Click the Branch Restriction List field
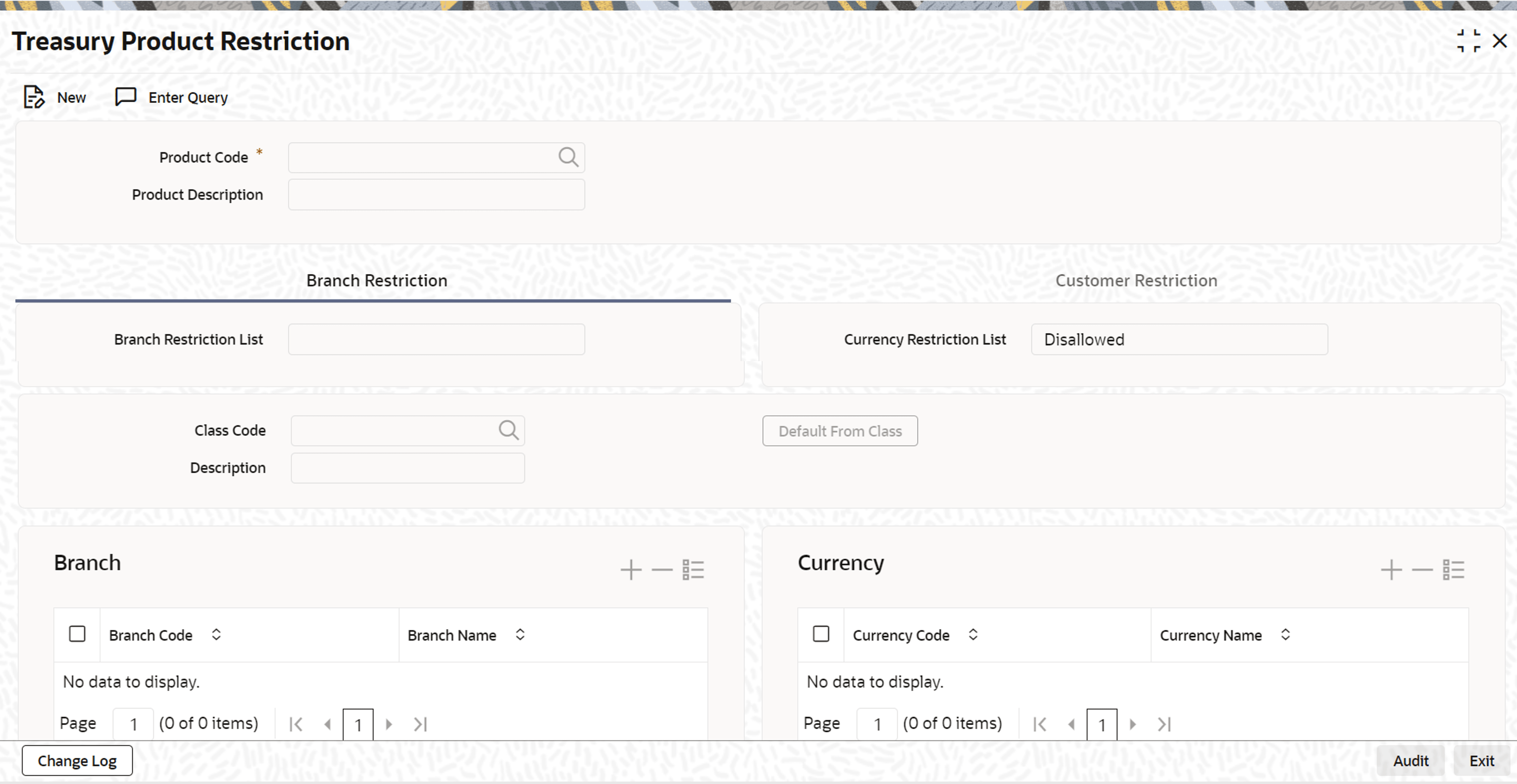Viewport: 1517px width, 784px height. point(436,339)
